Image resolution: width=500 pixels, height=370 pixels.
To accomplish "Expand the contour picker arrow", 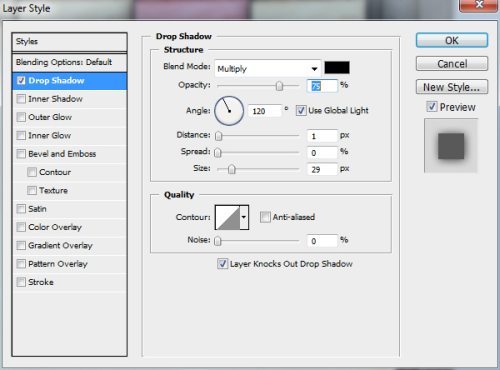I will (x=244, y=217).
